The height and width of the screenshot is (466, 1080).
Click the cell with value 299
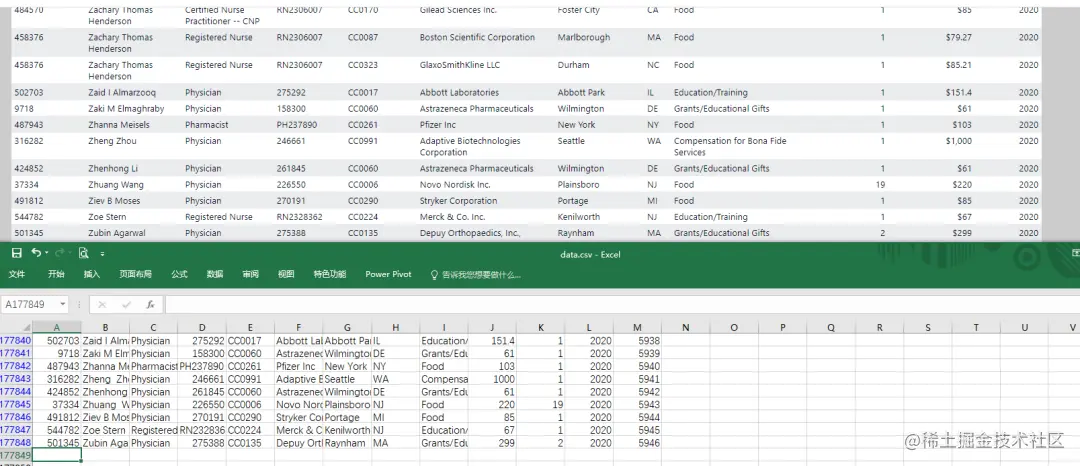[492, 443]
